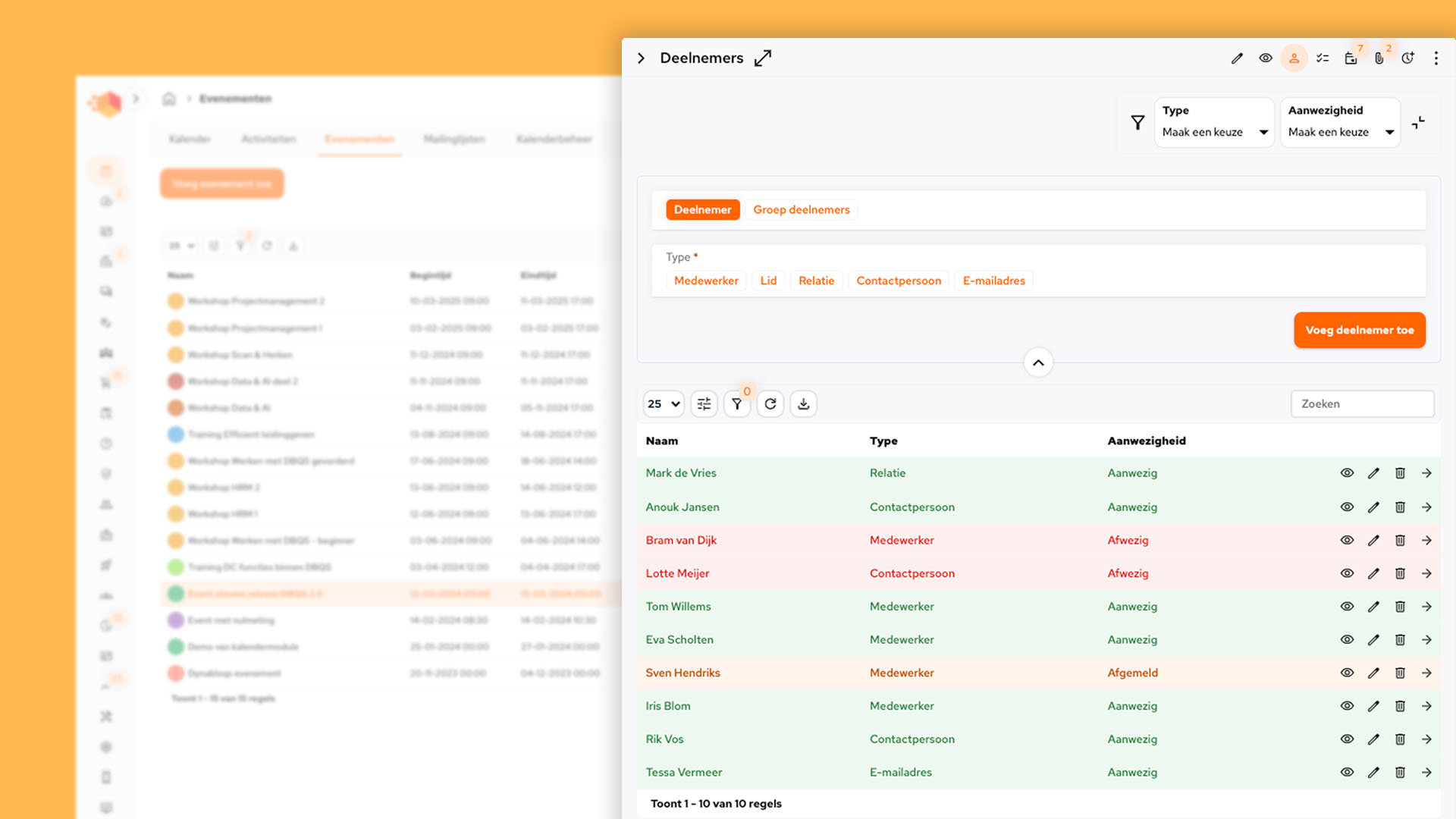Open the checklist tasks icon in header
The image size is (1456, 819).
pyautogui.click(x=1323, y=58)
